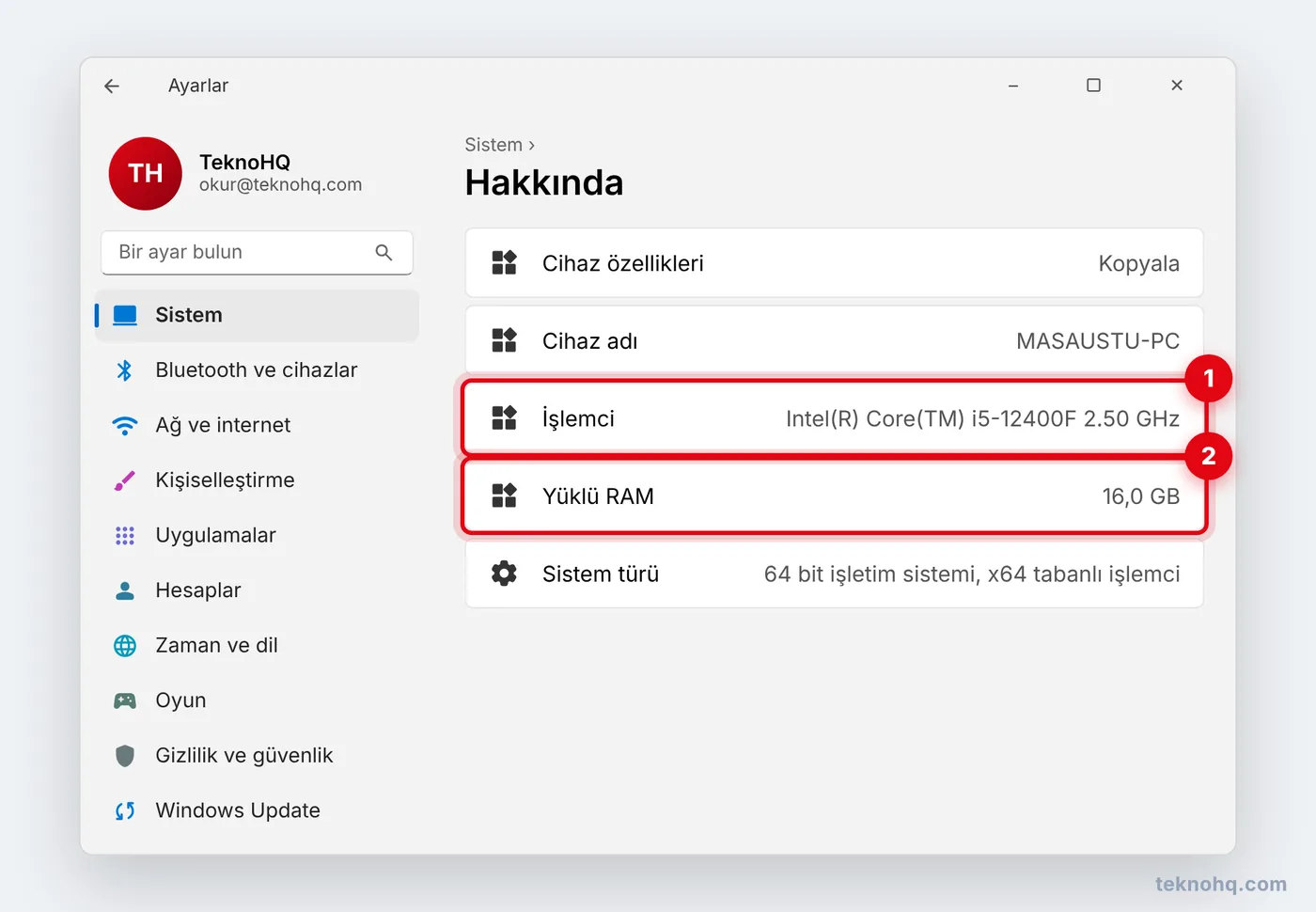This screenshot has height=912, width=1316.
Task: Select the processor value Intel(R) Core(TM) i5-12400F
Action: click(931, 419)
